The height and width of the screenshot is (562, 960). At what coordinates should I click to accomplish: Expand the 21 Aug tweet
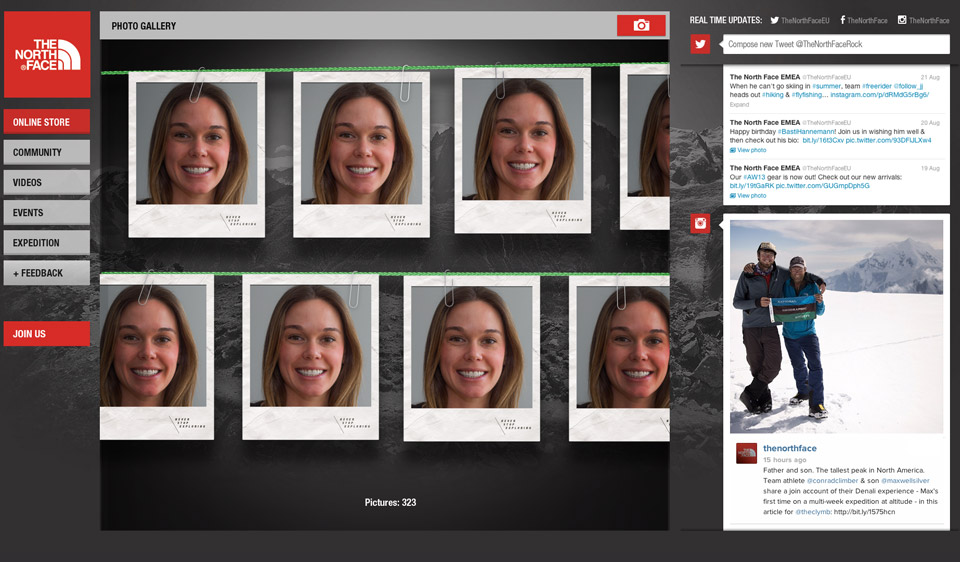(739, 105)
